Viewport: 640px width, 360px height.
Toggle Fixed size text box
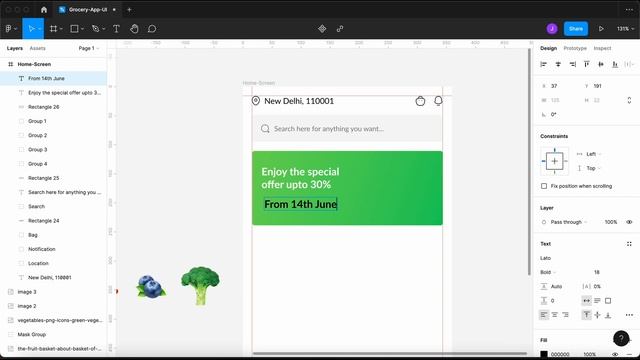pos(608,300)
